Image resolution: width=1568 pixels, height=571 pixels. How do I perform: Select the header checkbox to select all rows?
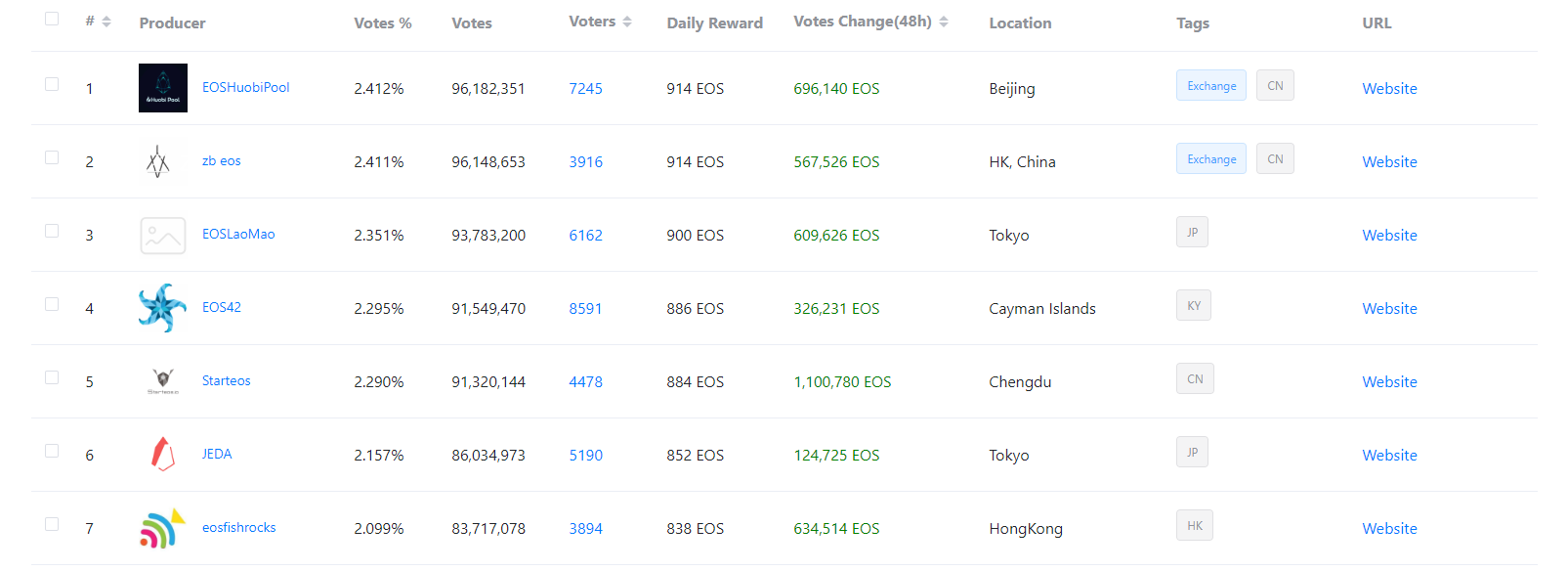click(52, 18)
